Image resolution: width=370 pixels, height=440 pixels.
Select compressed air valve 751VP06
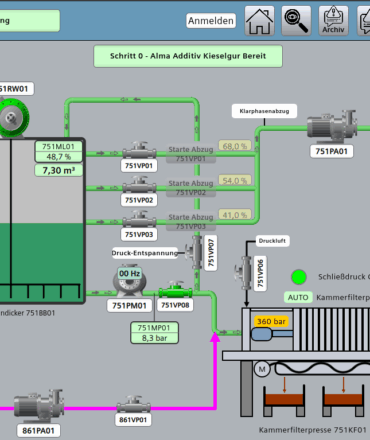pos(244,273)
